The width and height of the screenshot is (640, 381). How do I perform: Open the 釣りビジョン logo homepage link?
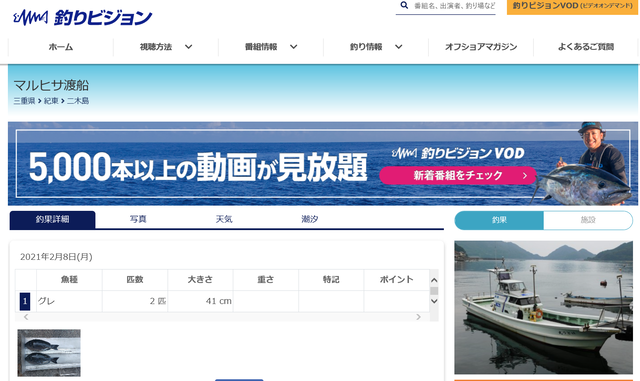tap(82, 18)
